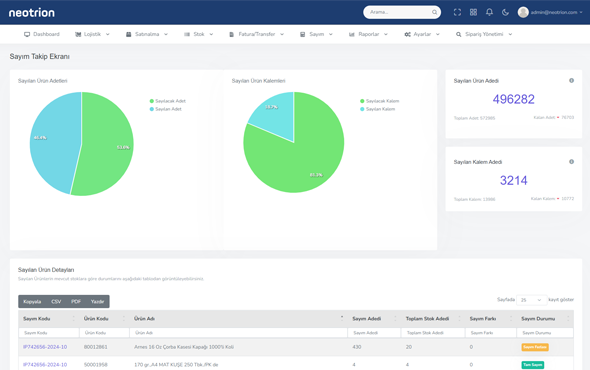Click the CSV export button

56,301
